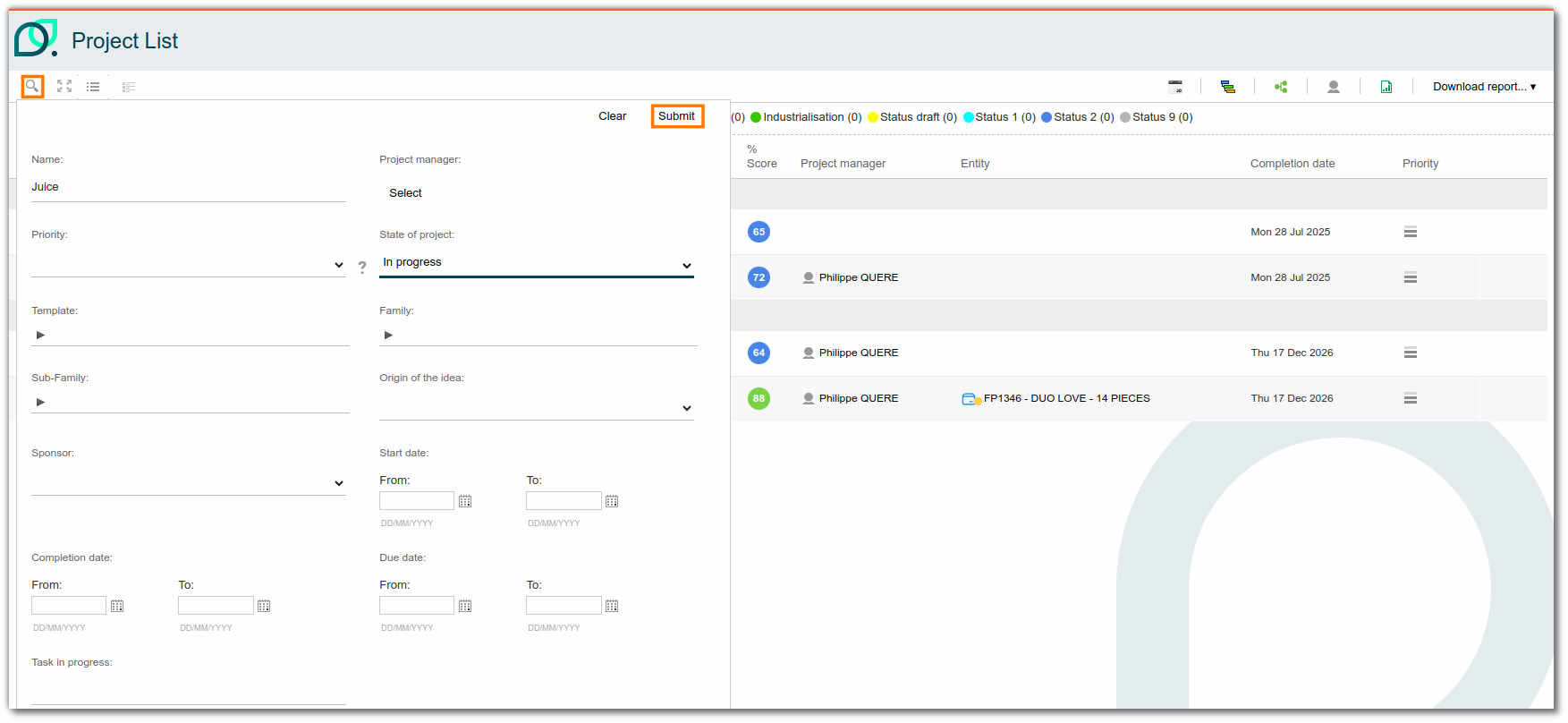1568x723 pixels.
Task: Click the green hierarchy tree icon
Action: point(1281,87)
